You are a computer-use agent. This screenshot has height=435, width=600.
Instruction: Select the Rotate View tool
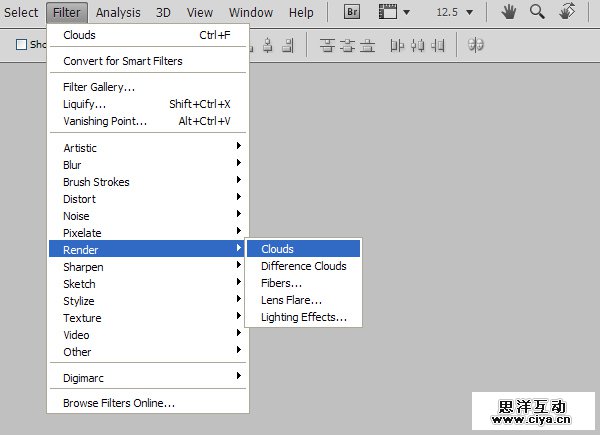(x=566, y=13)
